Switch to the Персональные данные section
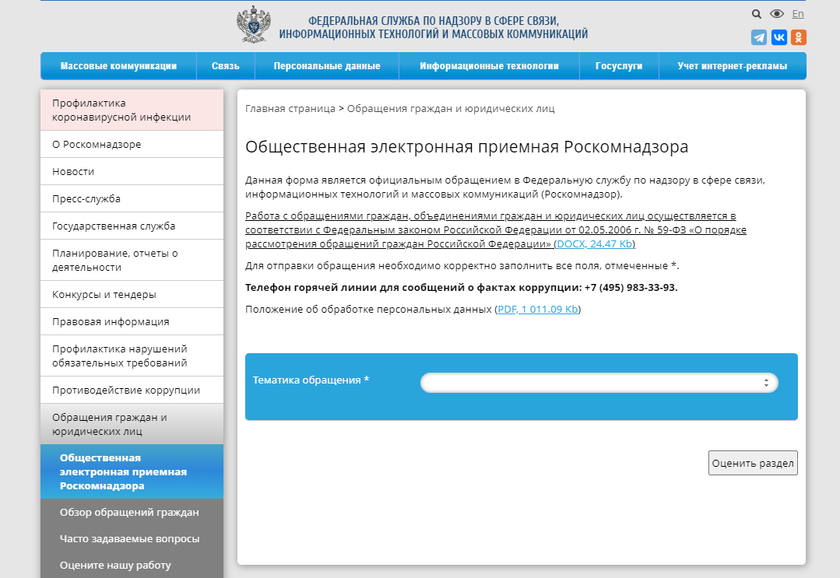Image resolution: width=840 pixels, height=578 pixels. pyautogui.click(x=328, y=65)
